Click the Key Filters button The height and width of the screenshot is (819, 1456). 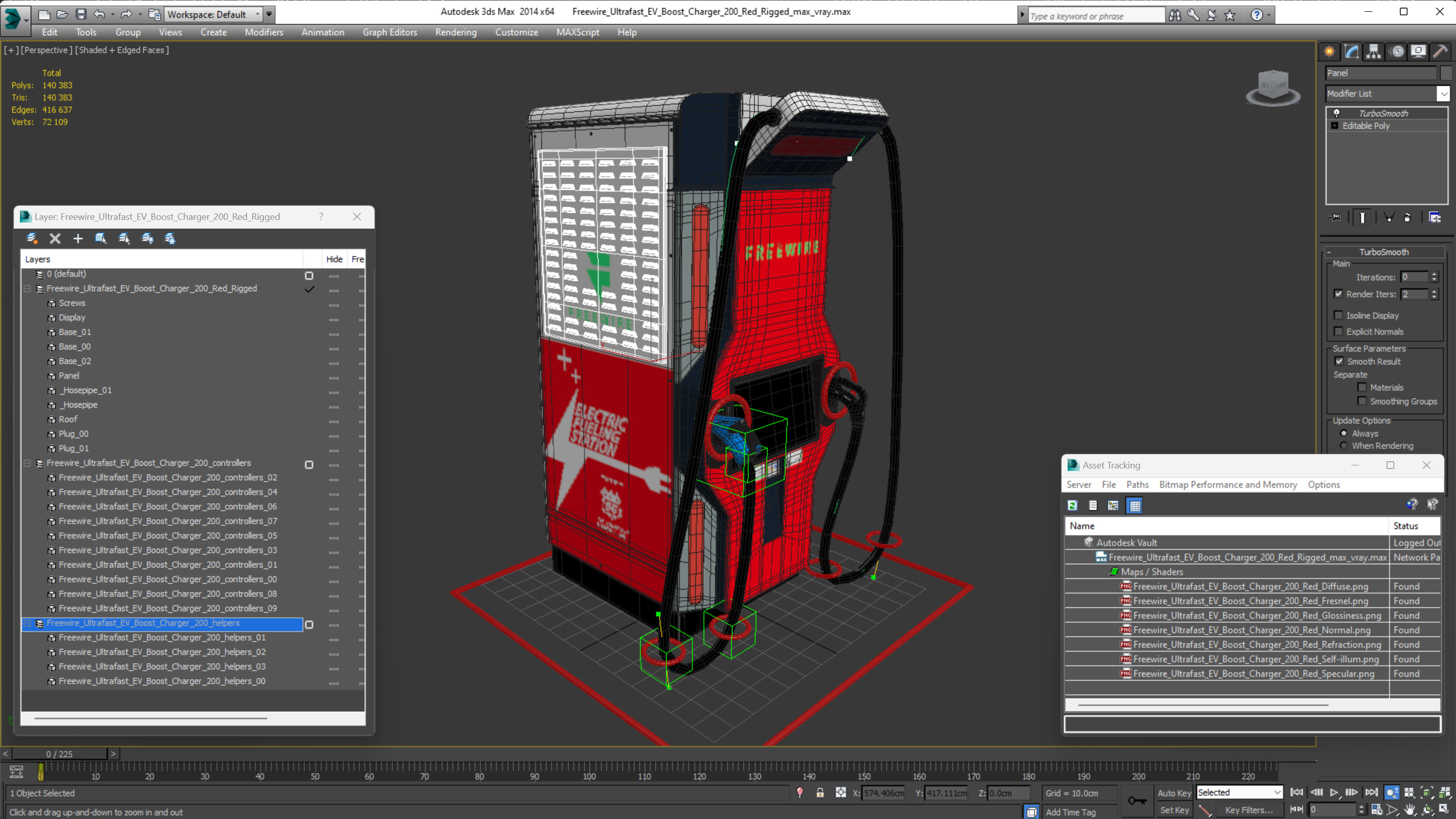tap(1249, 810)
